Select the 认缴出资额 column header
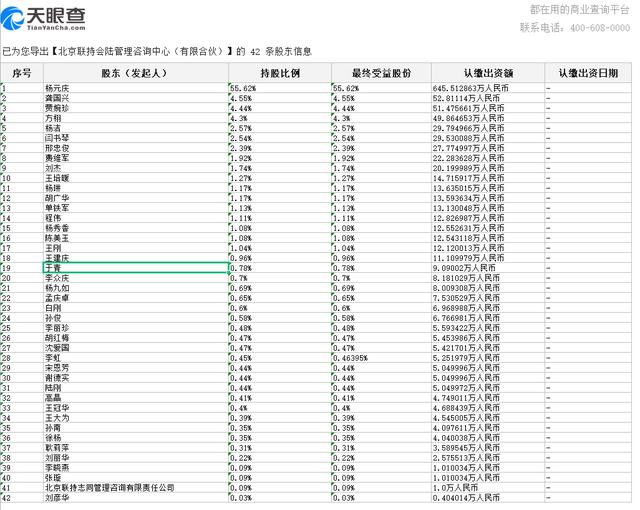 coord(488,73)
